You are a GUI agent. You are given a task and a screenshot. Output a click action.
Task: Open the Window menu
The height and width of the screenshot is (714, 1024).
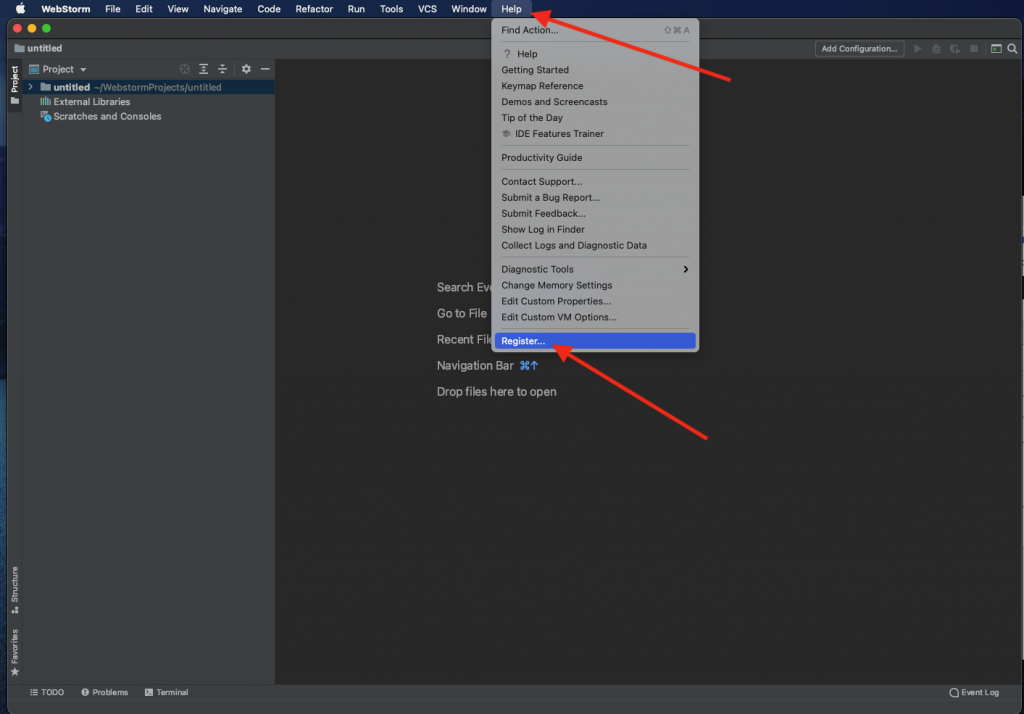point(469,8)
